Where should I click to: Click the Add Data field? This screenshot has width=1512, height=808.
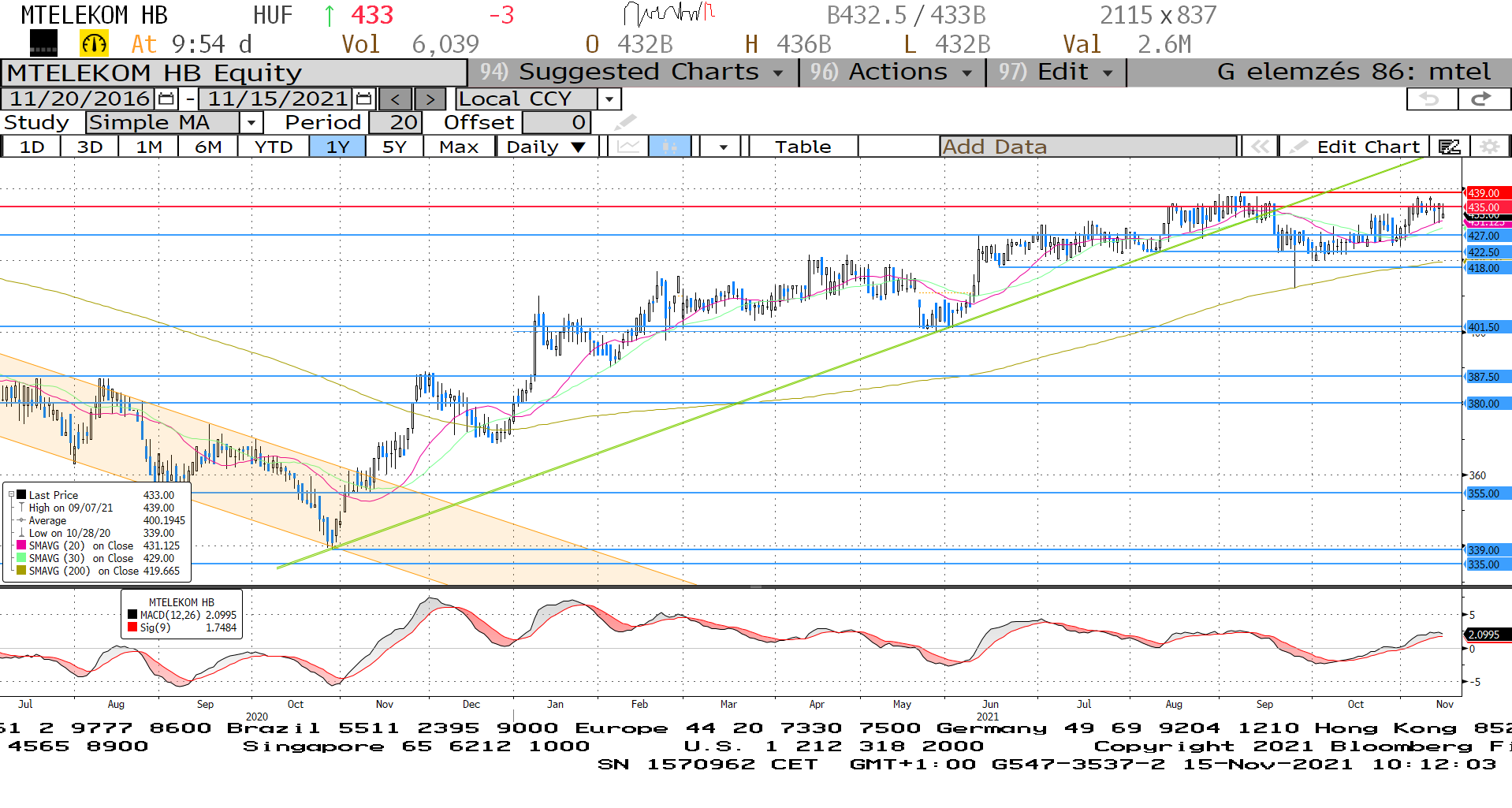pyautogui.click(x=1088, y=147)
